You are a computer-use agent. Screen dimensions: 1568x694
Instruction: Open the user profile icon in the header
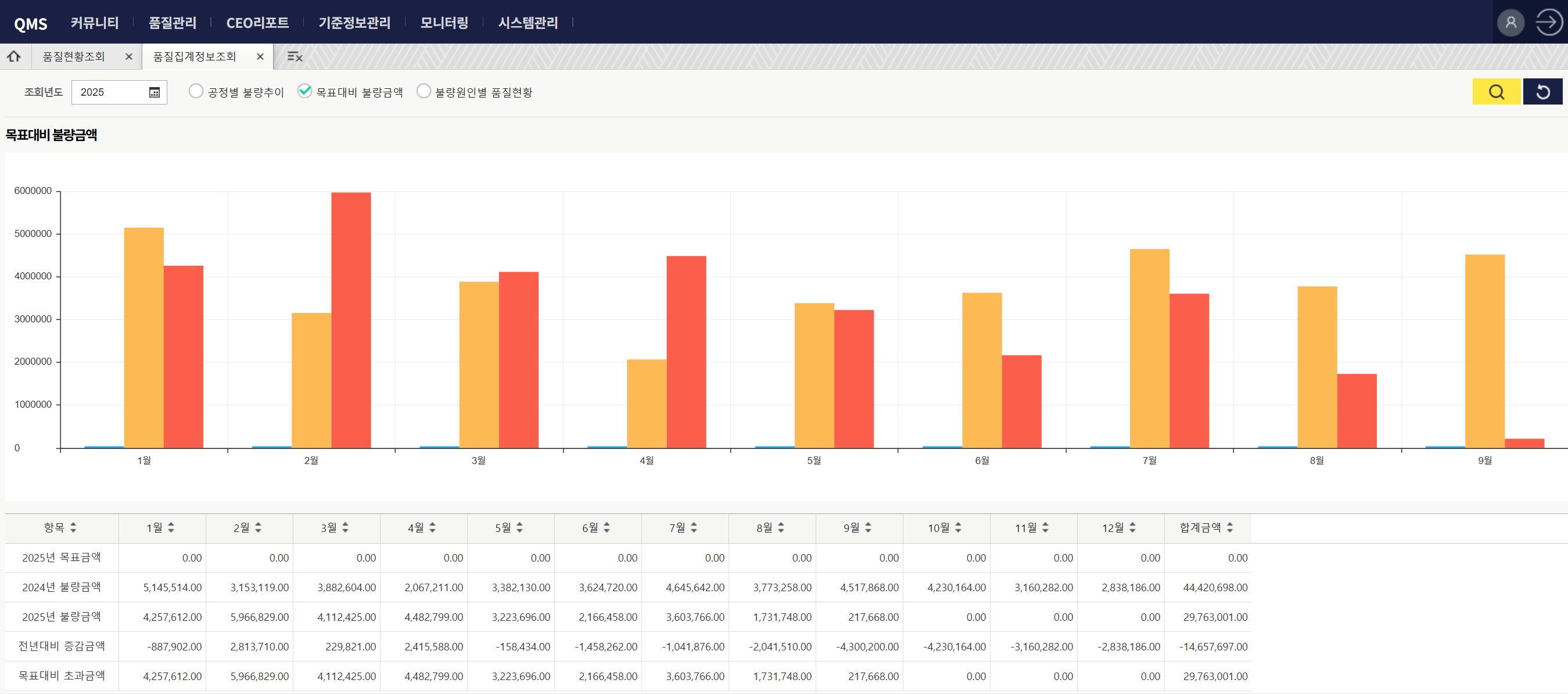coord(1511,22)
